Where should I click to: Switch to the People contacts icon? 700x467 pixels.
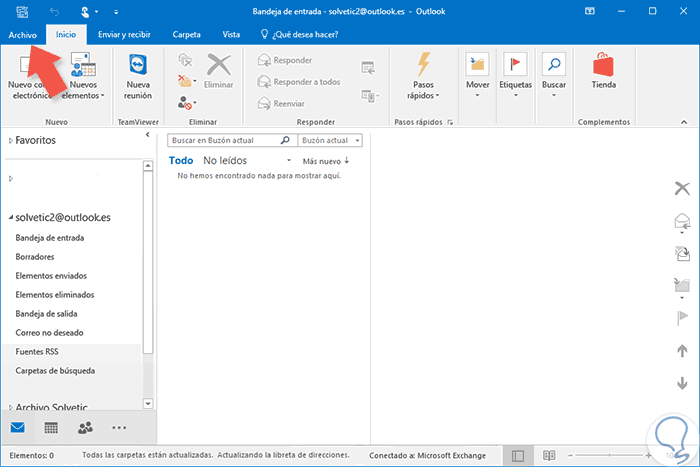(85, 428)
